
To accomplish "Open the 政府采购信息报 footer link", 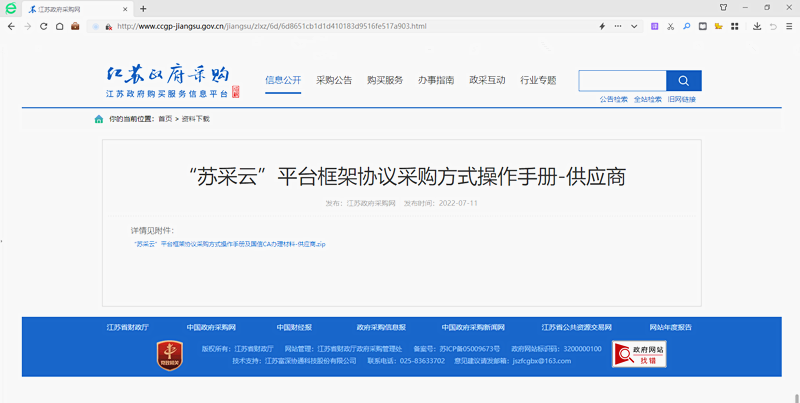I will 381,328.
